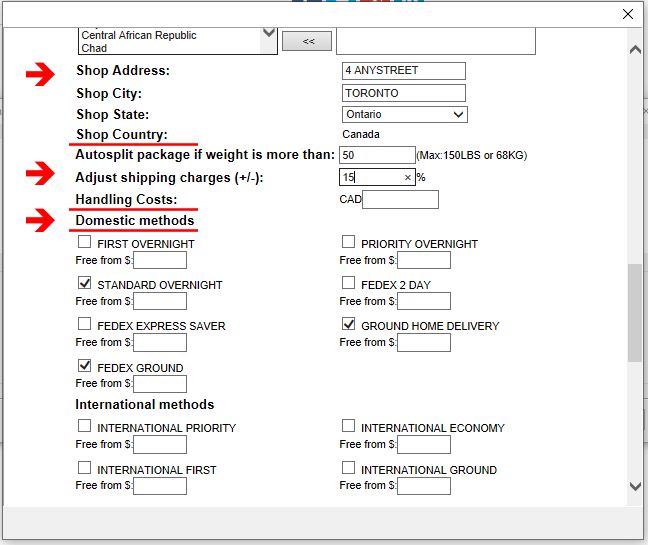
Task: Toggle the FEDEX GROUND checkbox
Action: tap(85, 366)
